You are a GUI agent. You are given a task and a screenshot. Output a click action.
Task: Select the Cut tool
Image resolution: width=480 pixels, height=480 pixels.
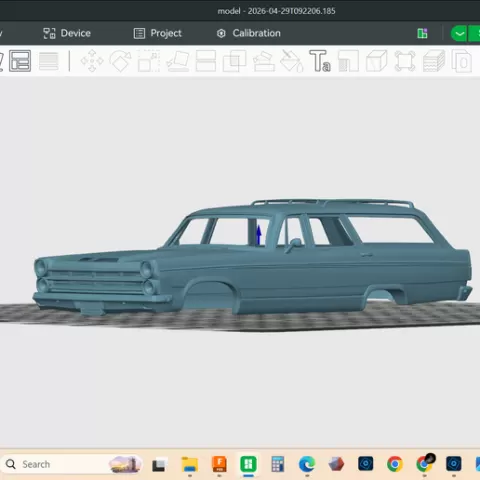click(x=206, y=61)
